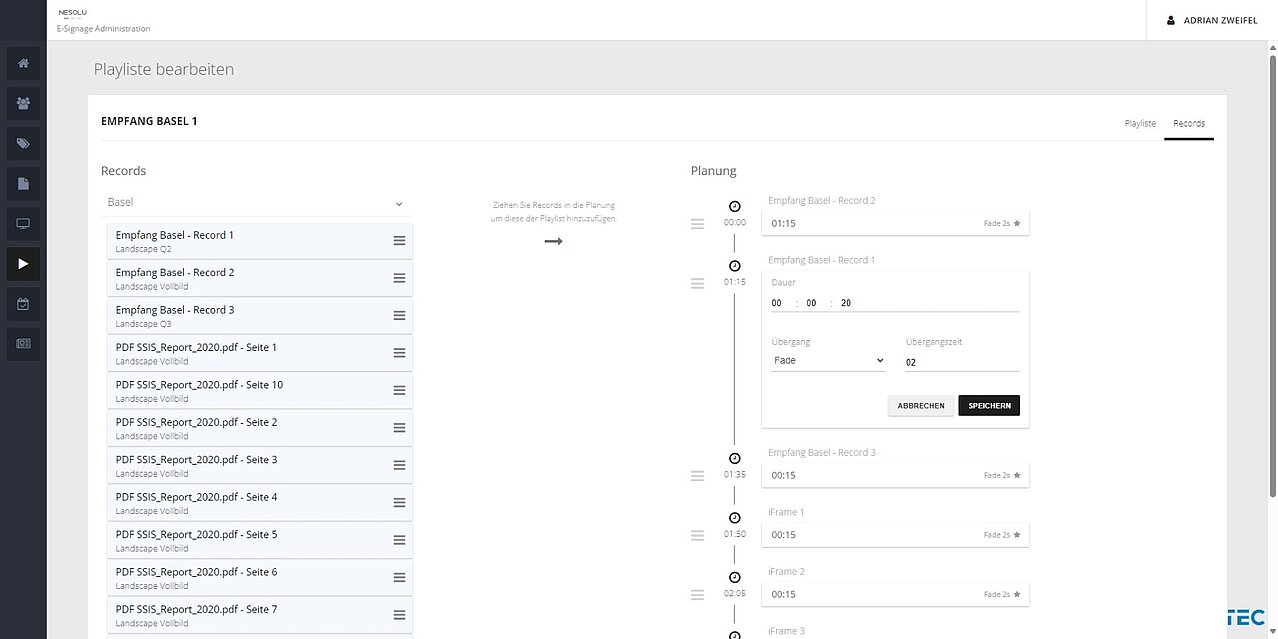Click the drag handle on Empfang Basel - Record 3 list row

pyautogui.click(x=399, y=316)
